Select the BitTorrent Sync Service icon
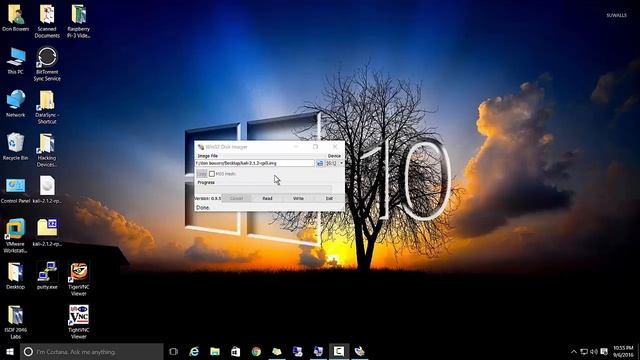This screenshot has height=360, width=640. [x=47, y=64]
